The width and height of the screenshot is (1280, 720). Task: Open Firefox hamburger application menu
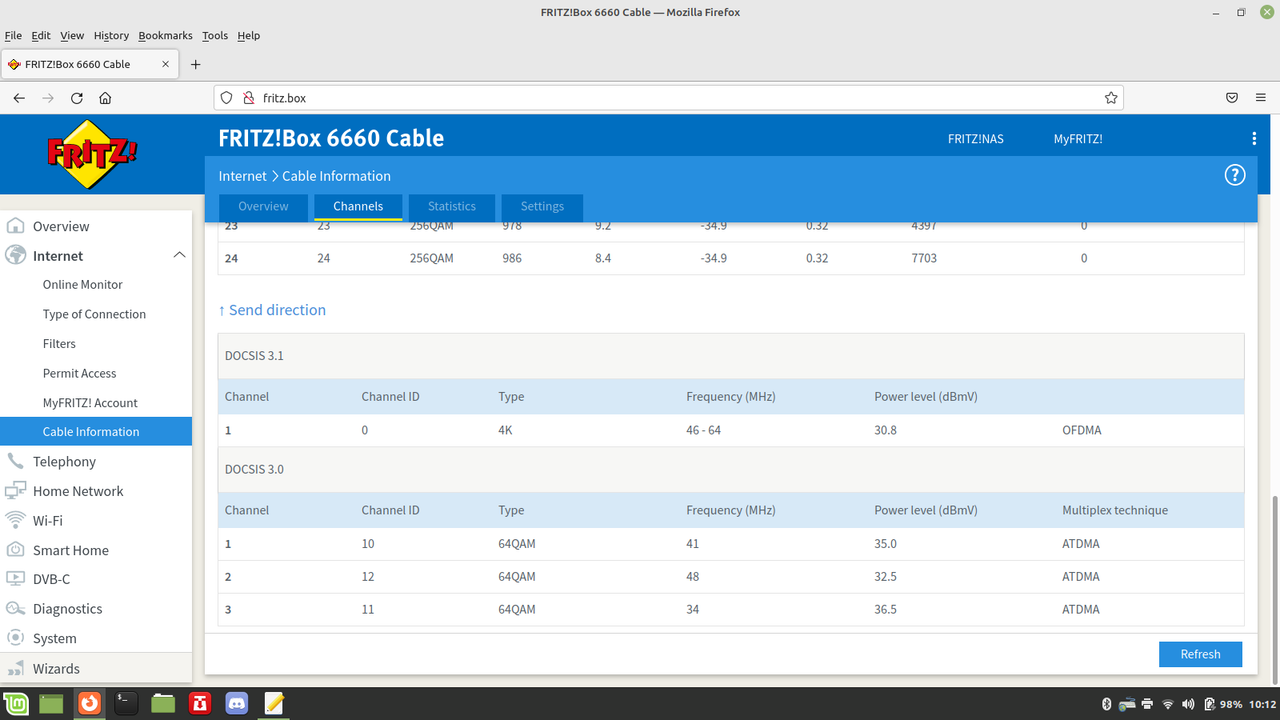(1260, 98)
